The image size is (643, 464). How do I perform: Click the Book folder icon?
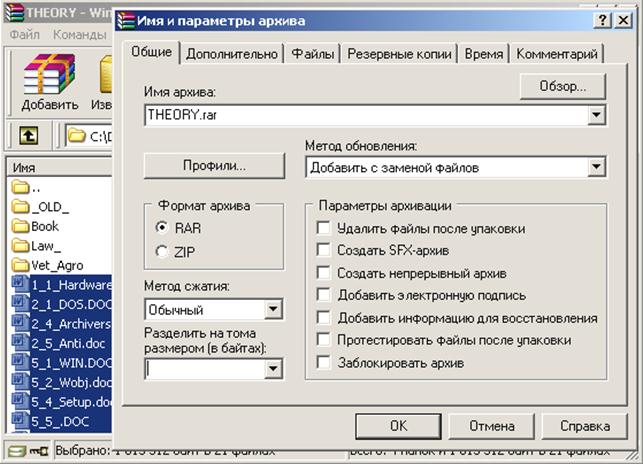[21, 226]
